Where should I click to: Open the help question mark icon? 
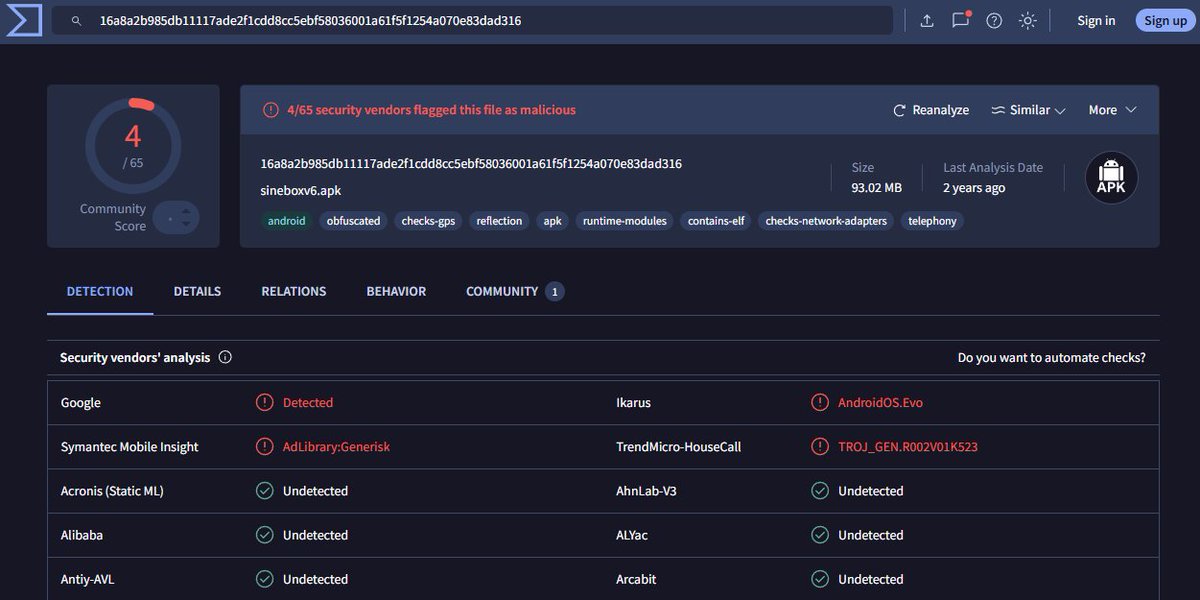point(994,21)
